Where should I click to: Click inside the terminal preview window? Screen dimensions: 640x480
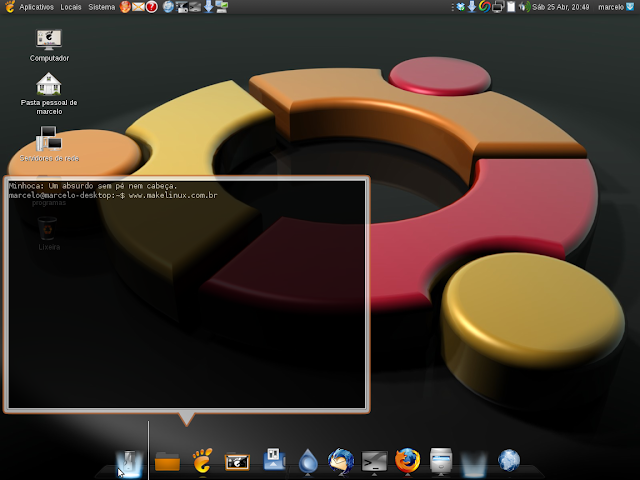187,294
